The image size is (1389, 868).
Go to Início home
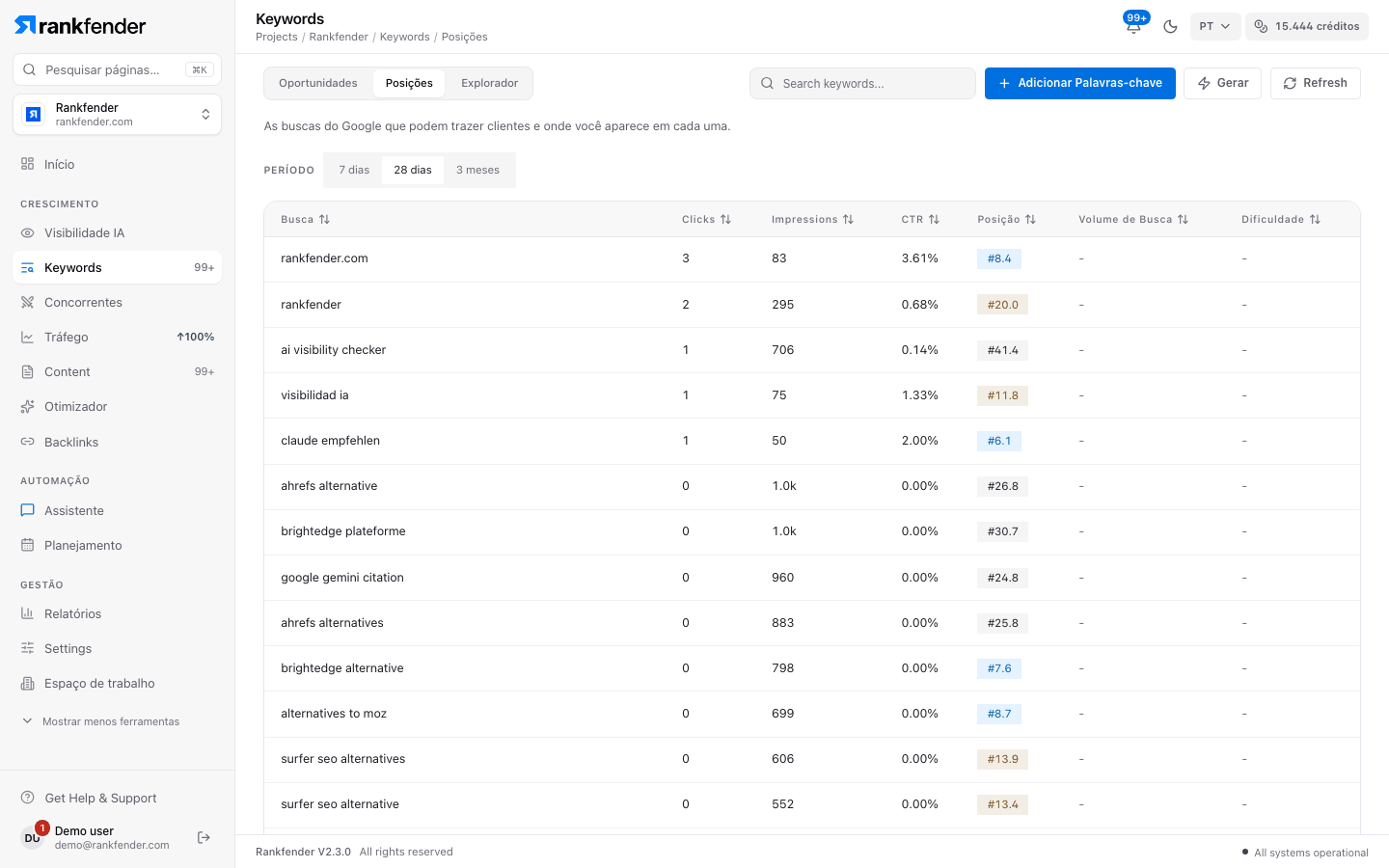pyautogui.click(x=117, y=165)
